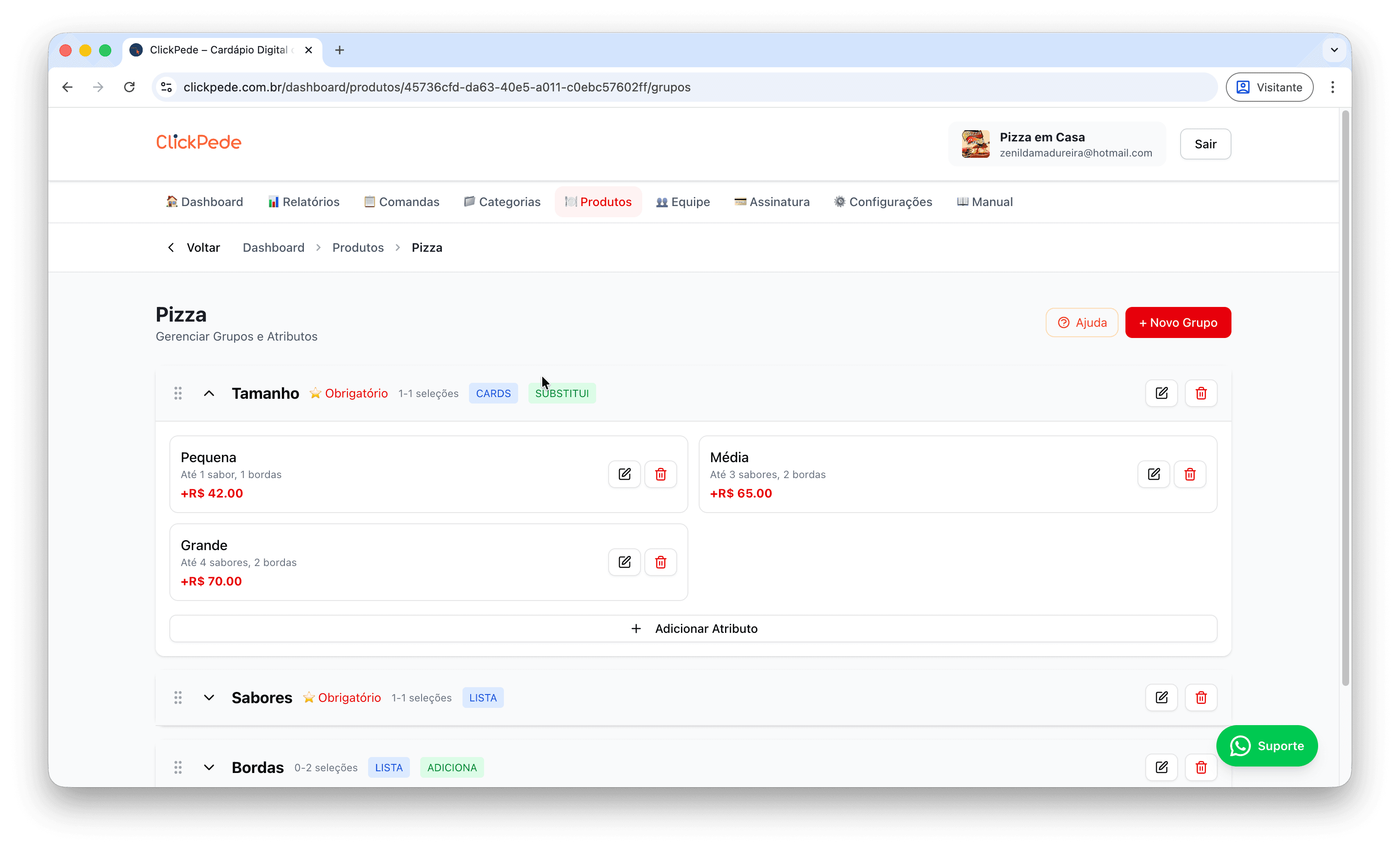Grab the Tamanho group drag handle
Image resolution: width=1400 pixels, height=851 pixels.
click(178, 393)
